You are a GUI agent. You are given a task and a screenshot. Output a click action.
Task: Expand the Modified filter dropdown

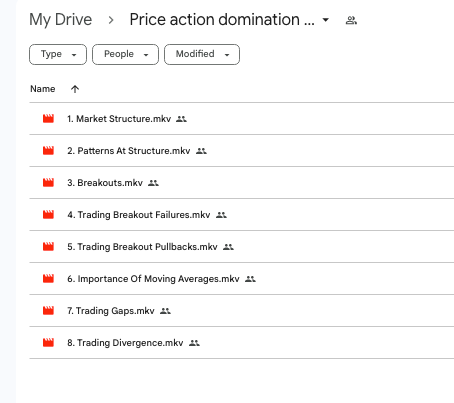click(x=202, y=54)
